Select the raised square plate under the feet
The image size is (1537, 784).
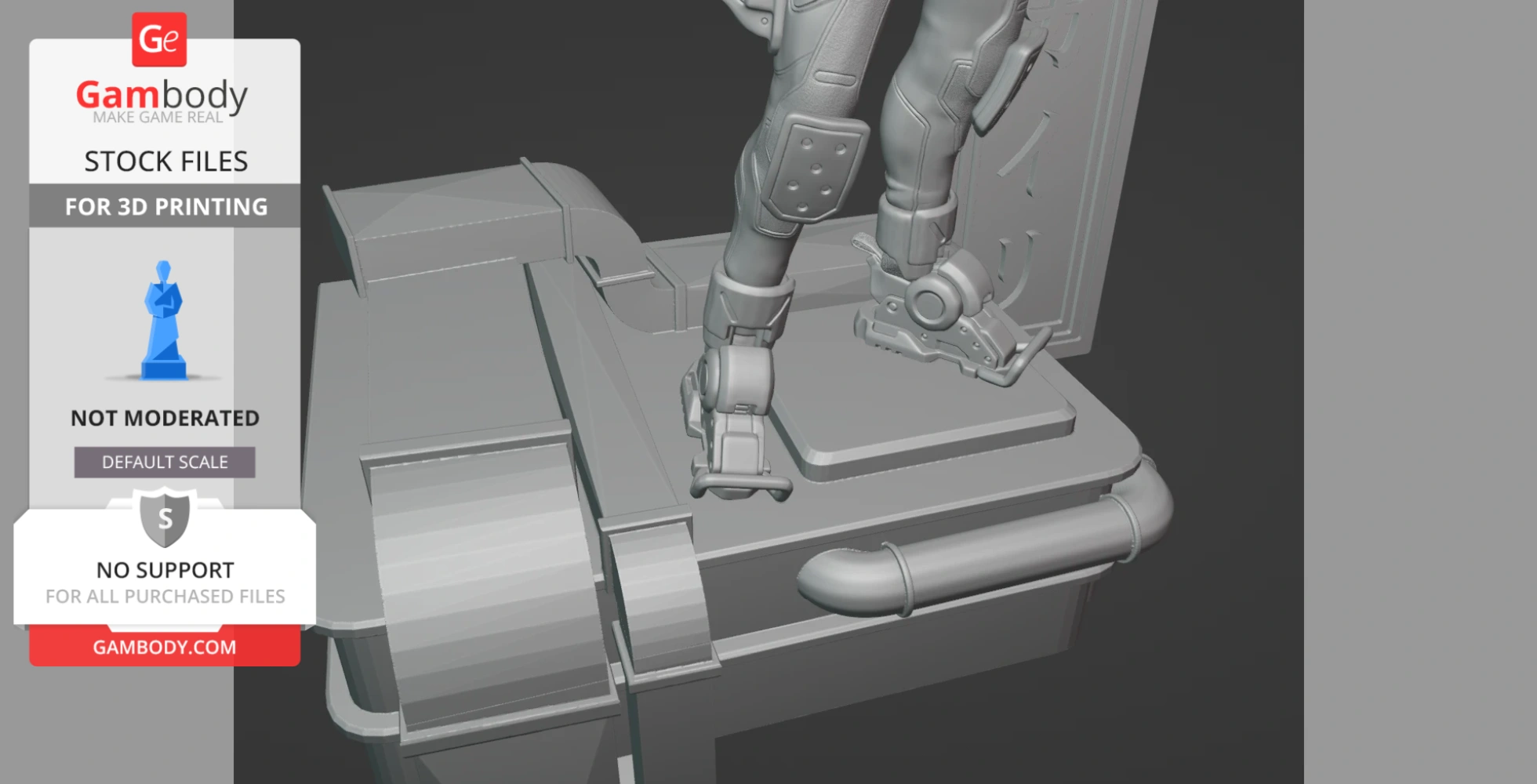pyautogui.click(x=925, y=423)
